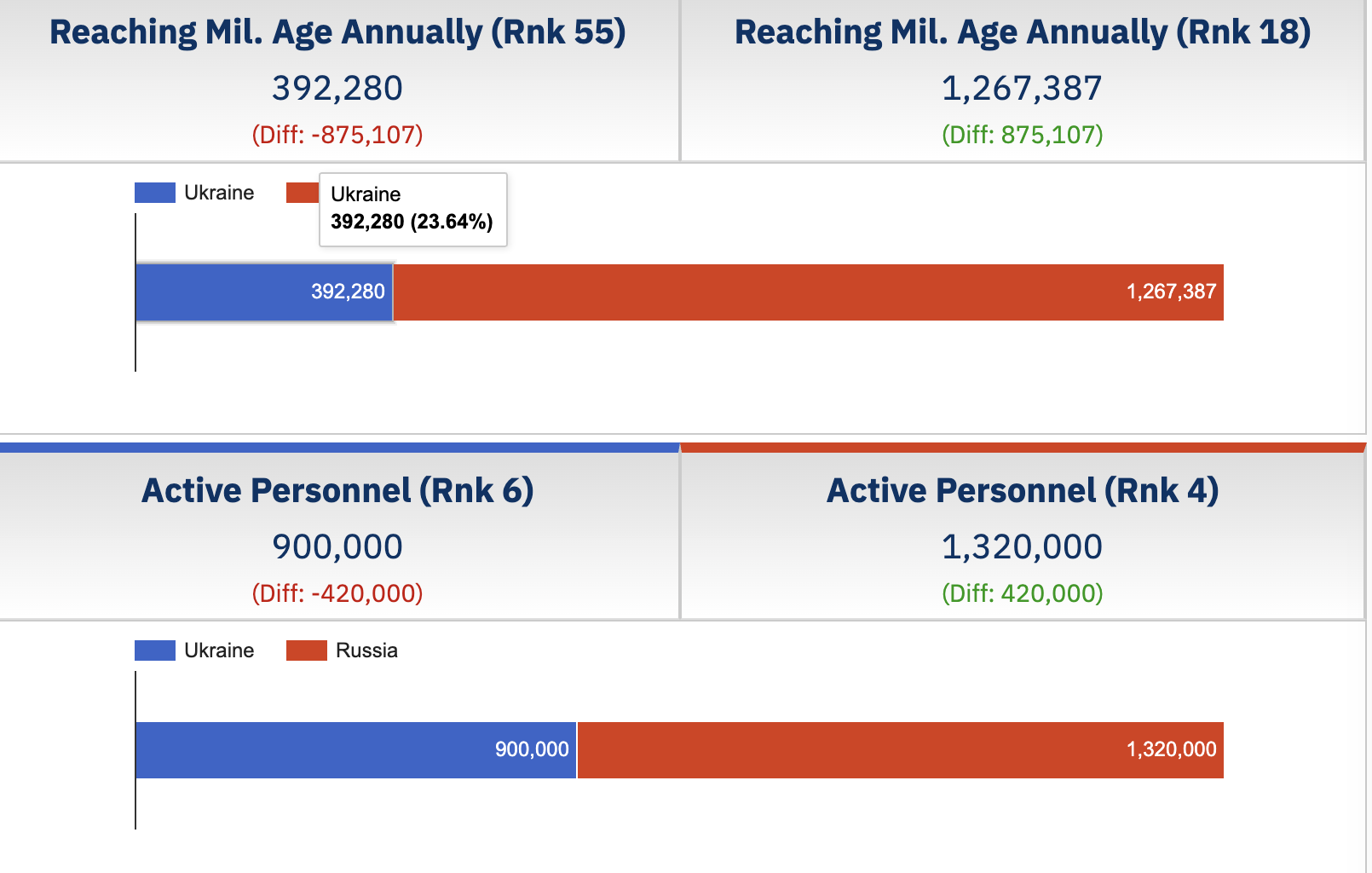Click the red 1,267,387 Russia bar segment
The width and height of the screenshot is (1372, 873).
[x=808, y=292]
